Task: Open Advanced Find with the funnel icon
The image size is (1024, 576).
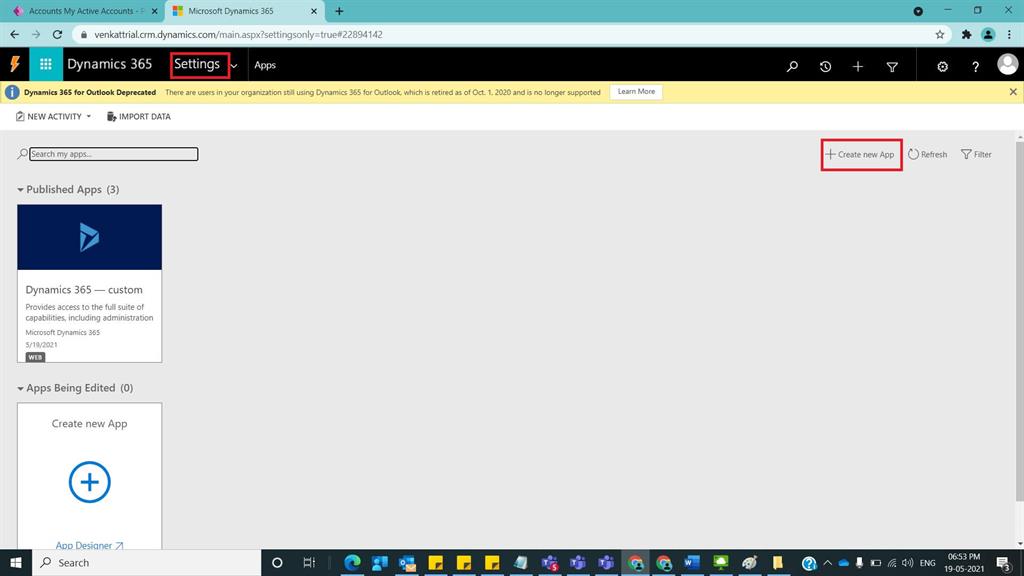Action: (x=891, y=66)
